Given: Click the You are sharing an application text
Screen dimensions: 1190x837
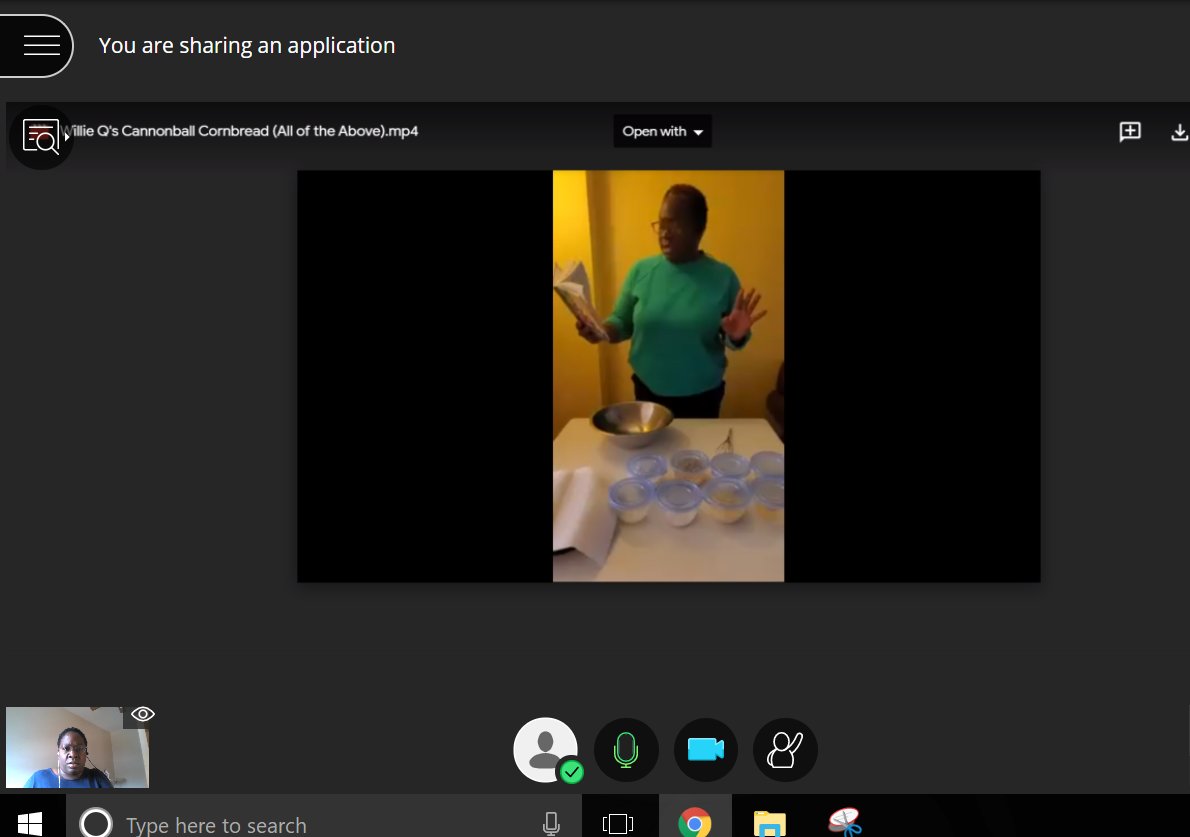Looking at the screenshot, I should point(247,46).
